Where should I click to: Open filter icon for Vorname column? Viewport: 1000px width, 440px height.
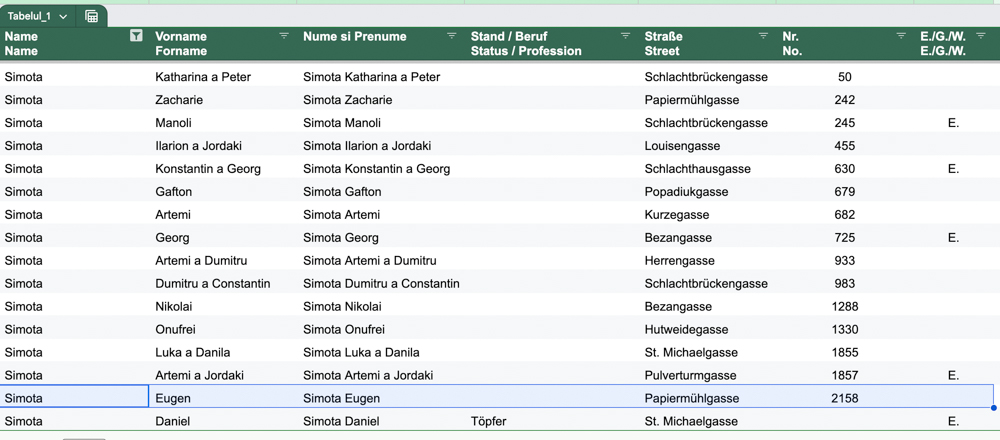[284, 36]
